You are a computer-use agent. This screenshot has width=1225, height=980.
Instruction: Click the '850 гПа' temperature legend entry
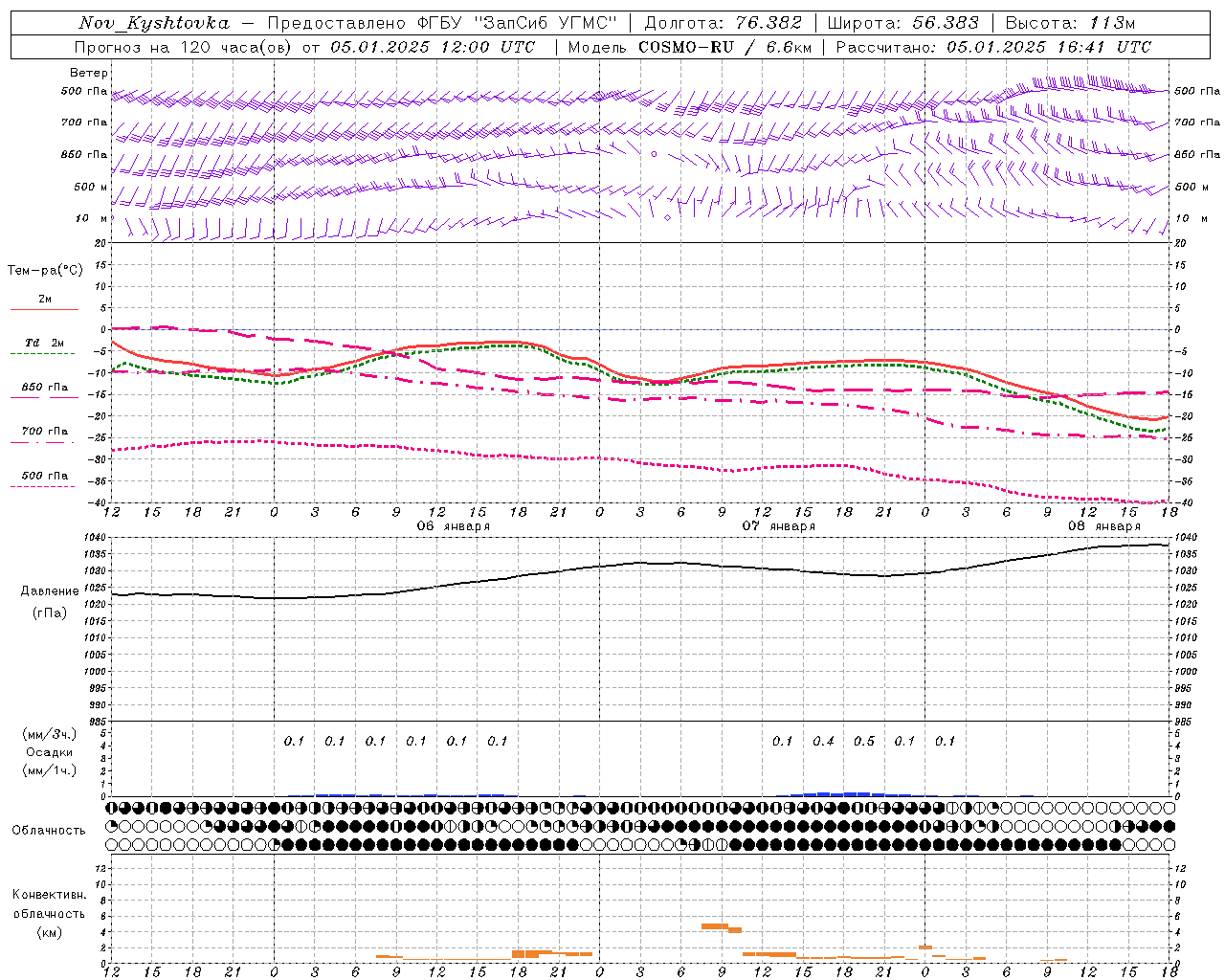pos(45,387)
